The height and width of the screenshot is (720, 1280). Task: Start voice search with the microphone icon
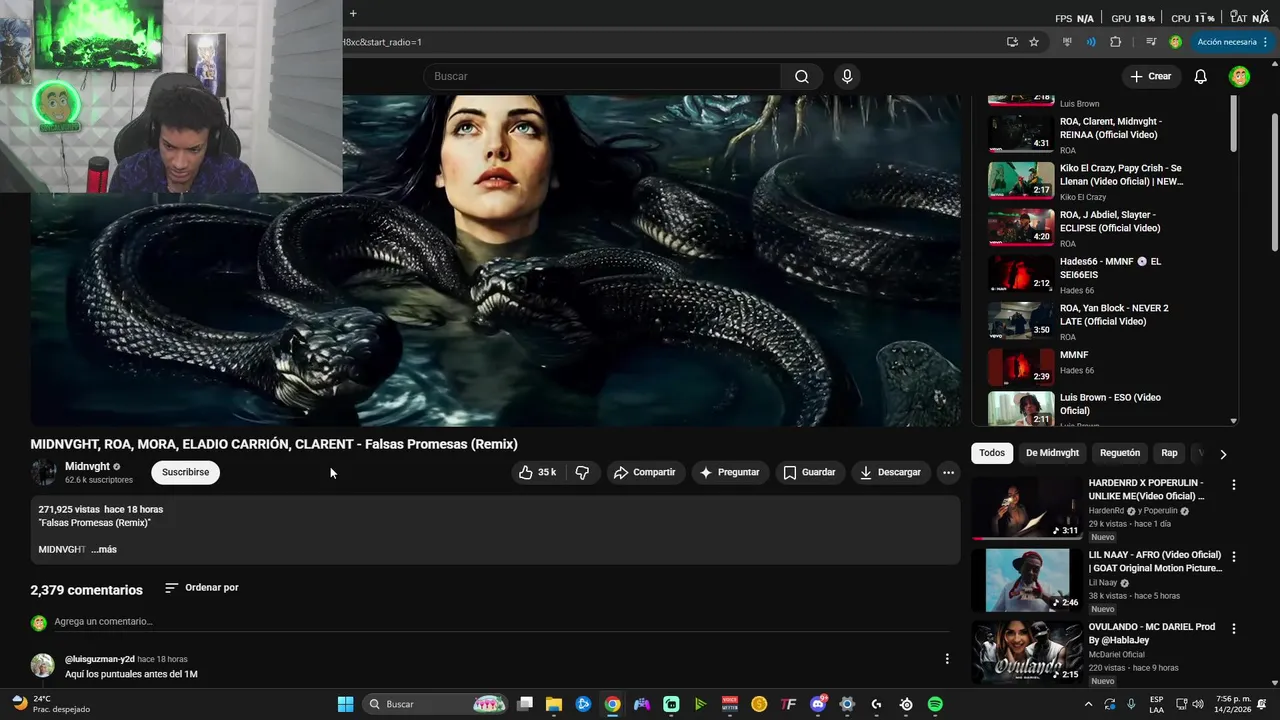(847, 76)
